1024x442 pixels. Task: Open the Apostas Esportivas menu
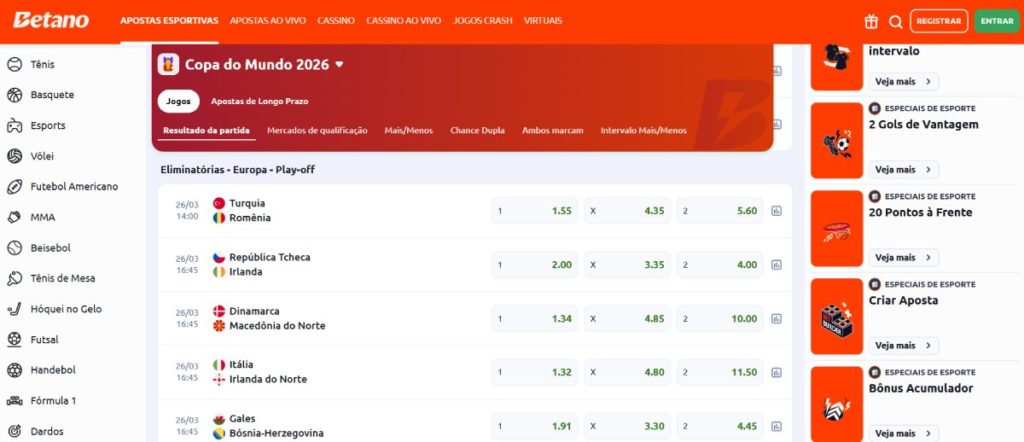(x=169, y=21)
